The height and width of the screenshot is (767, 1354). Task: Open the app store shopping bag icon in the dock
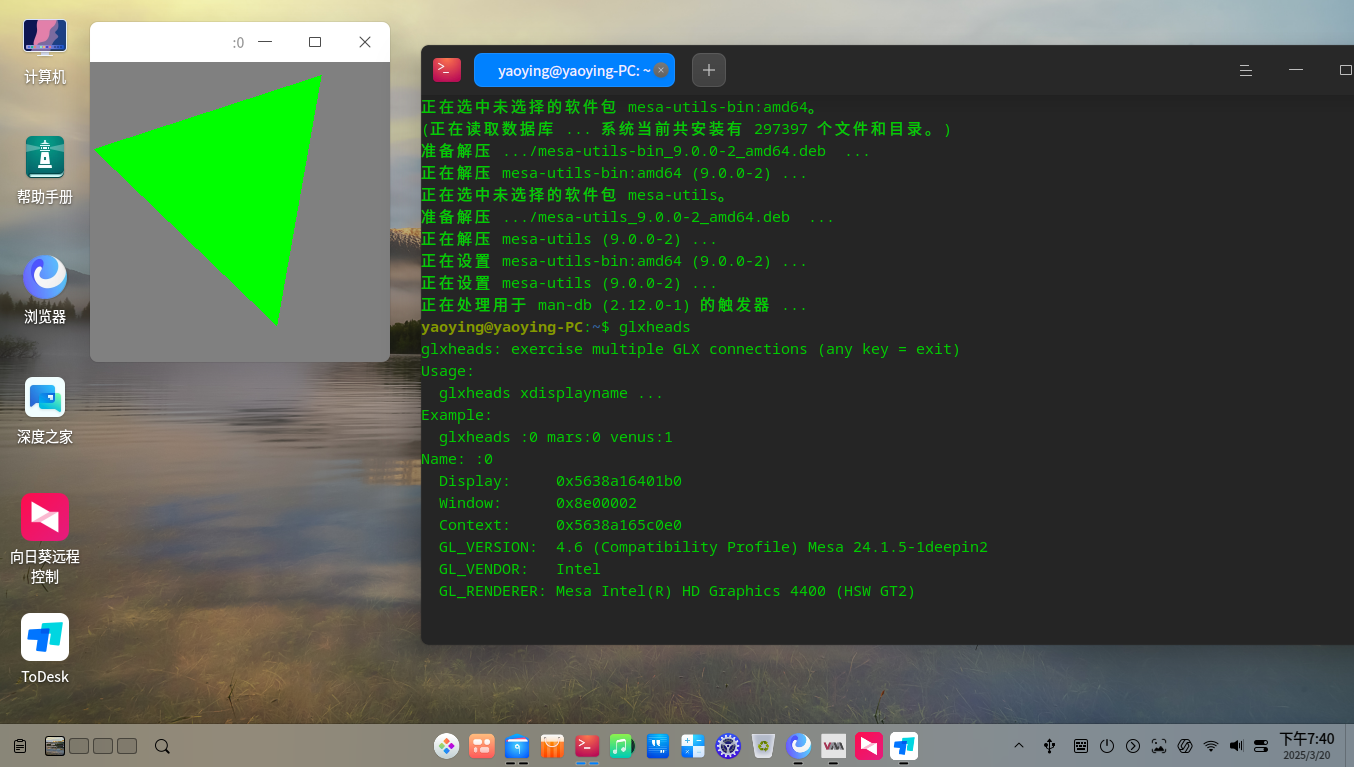point(552,746)
